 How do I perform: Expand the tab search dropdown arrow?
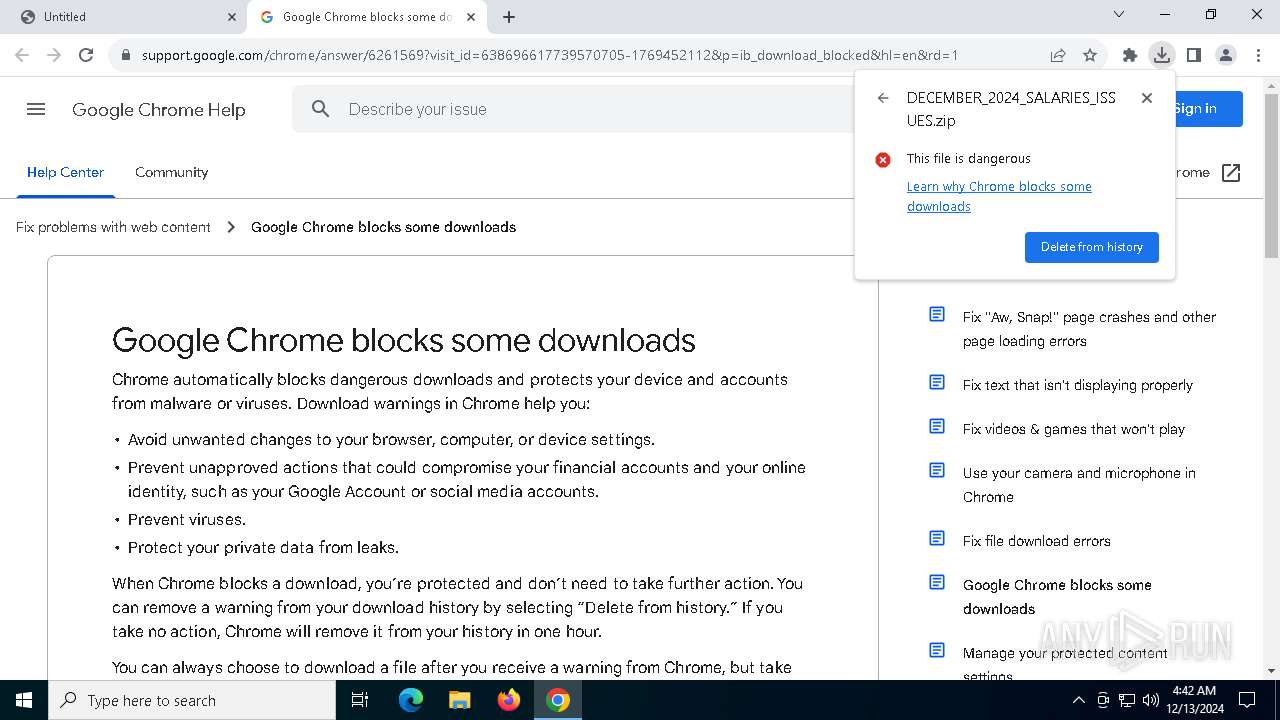tap(1119, 14)
